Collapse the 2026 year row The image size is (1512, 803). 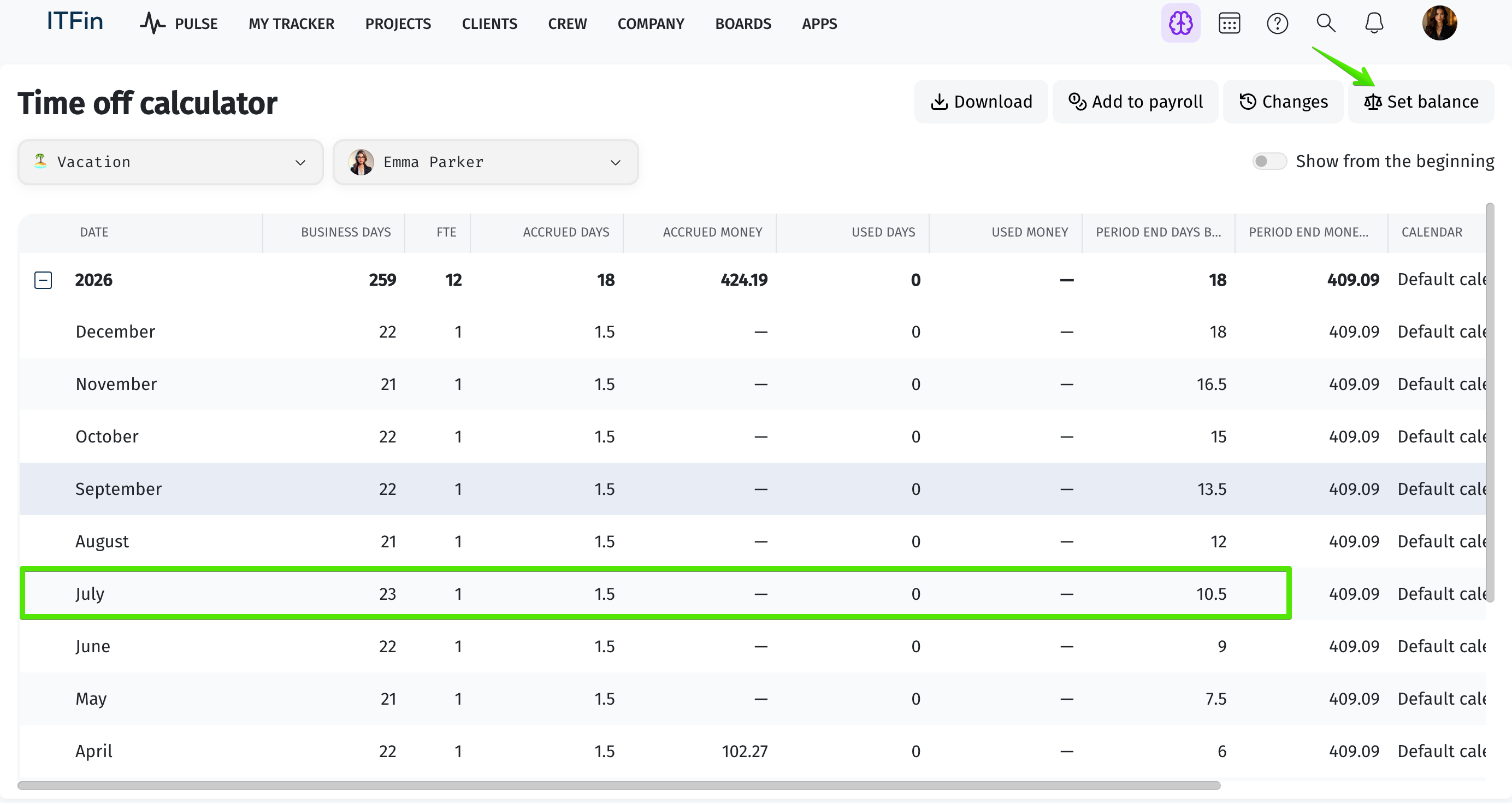point(43,280)
